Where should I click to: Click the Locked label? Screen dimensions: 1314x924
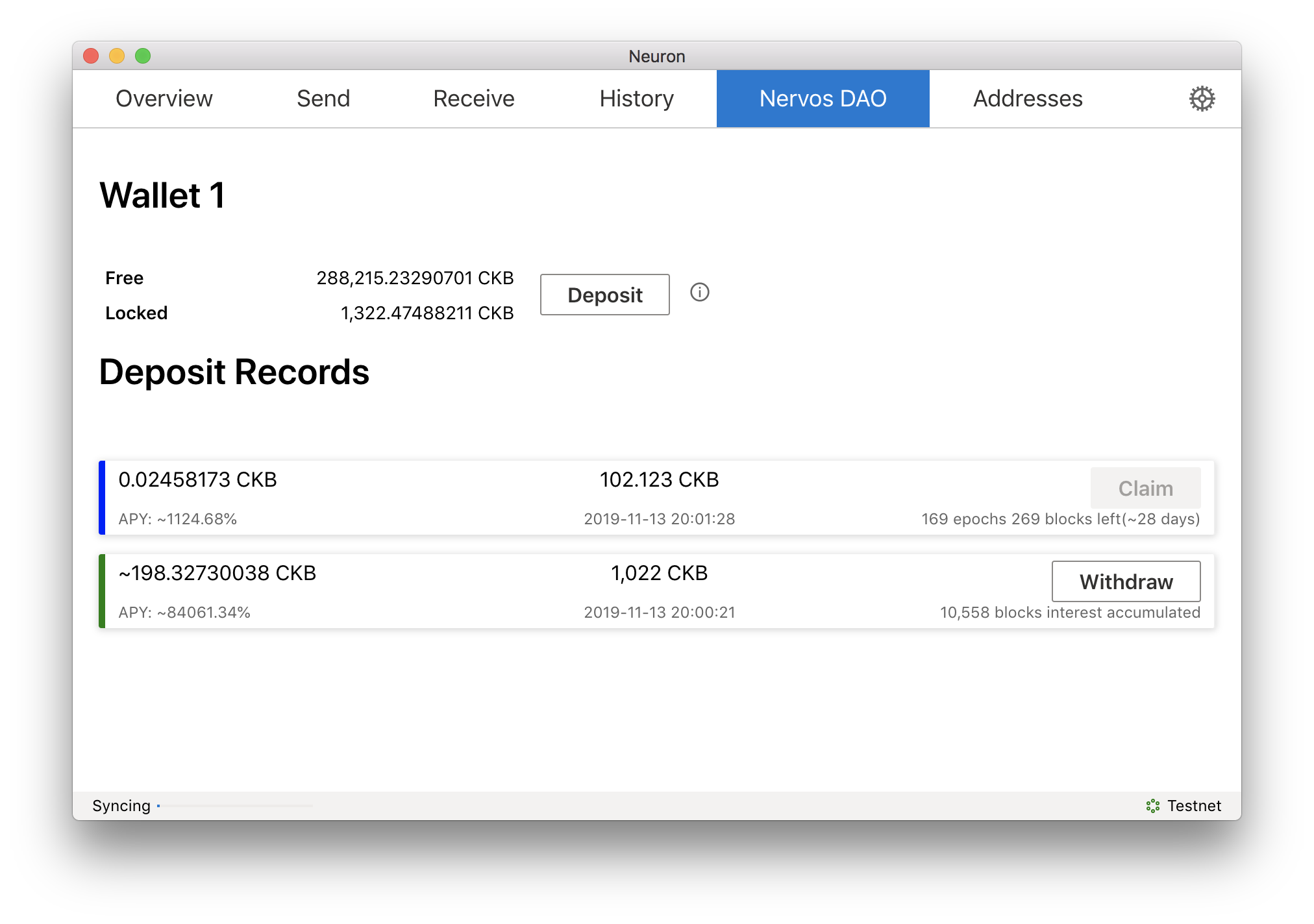click(x=136, y=313)
